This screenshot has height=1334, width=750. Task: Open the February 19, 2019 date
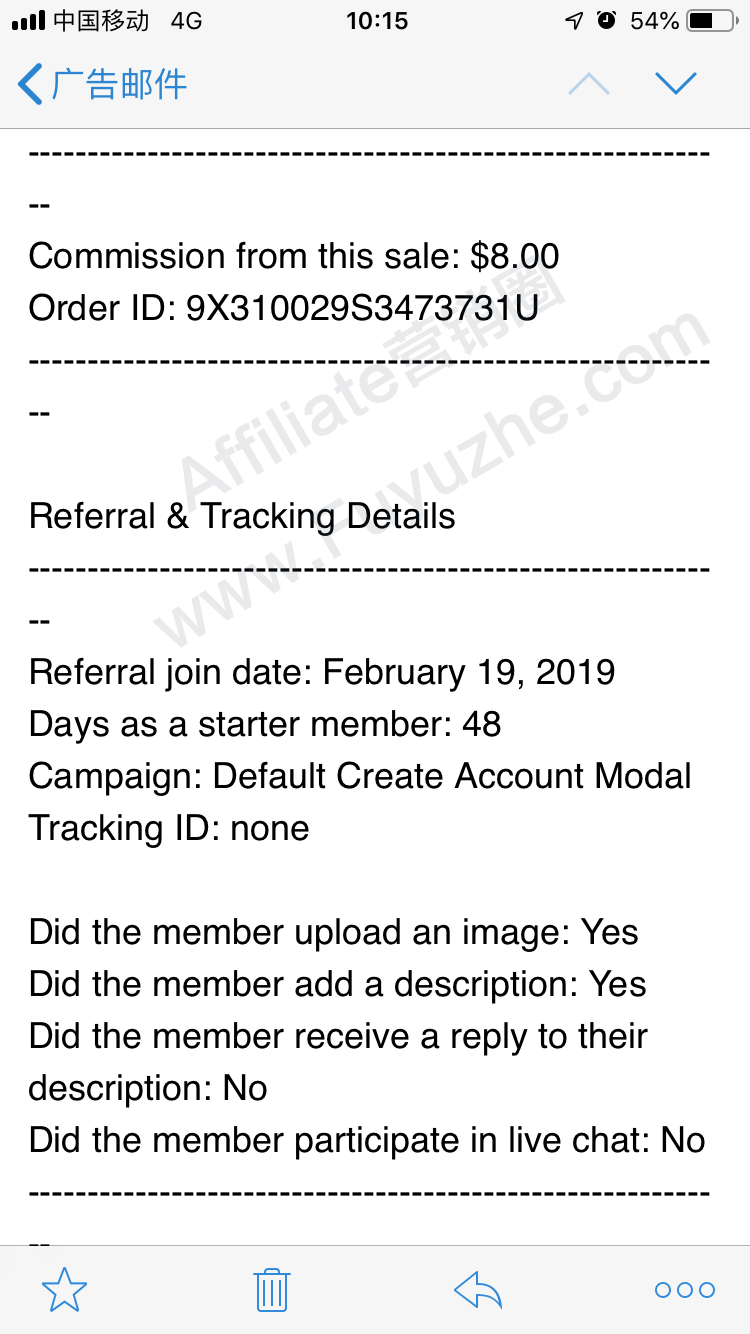click(x=469, y=672)
